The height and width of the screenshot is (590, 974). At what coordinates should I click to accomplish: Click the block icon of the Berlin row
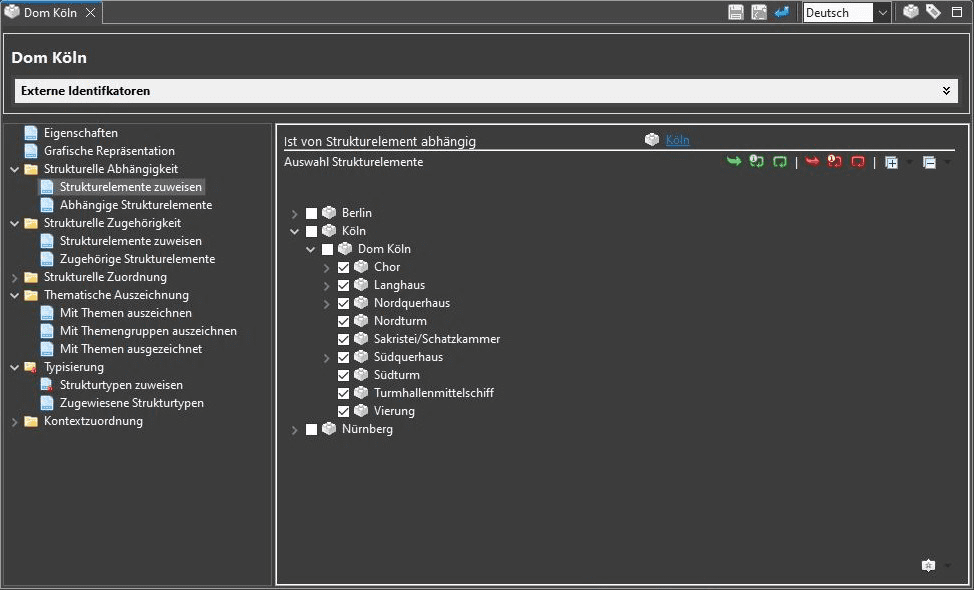pos(329,213)
